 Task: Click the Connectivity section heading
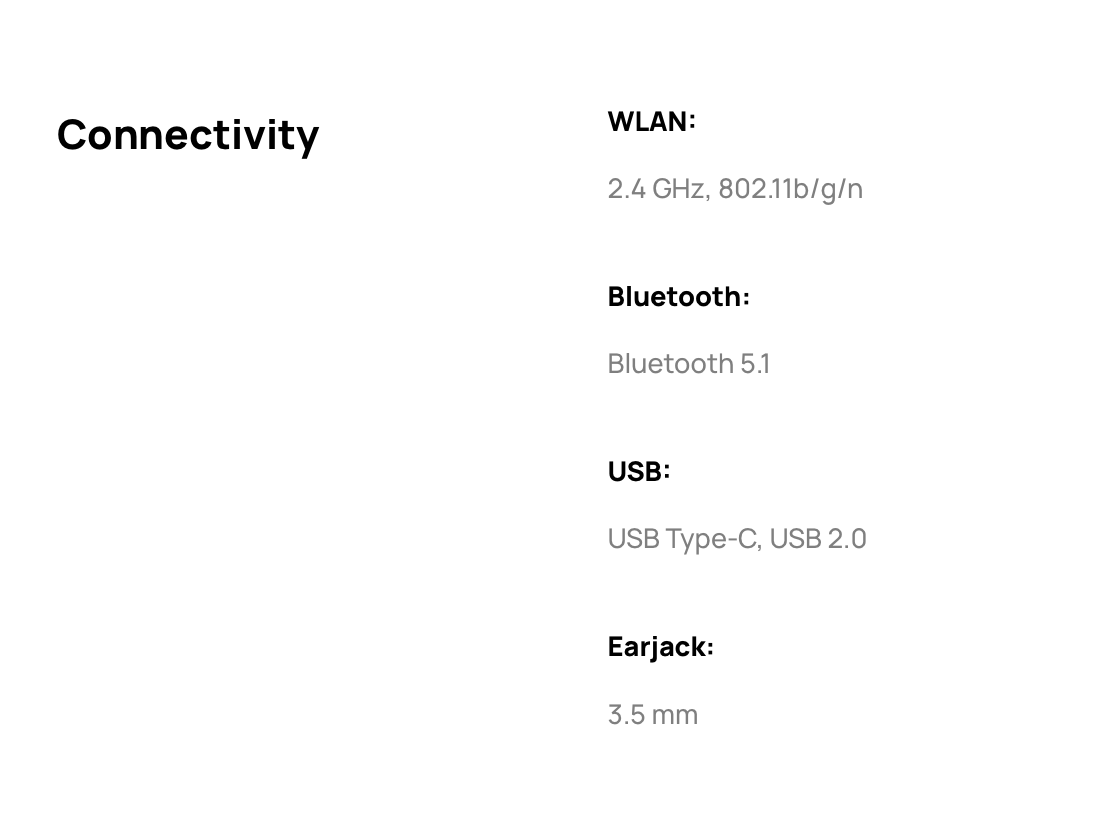188,134
